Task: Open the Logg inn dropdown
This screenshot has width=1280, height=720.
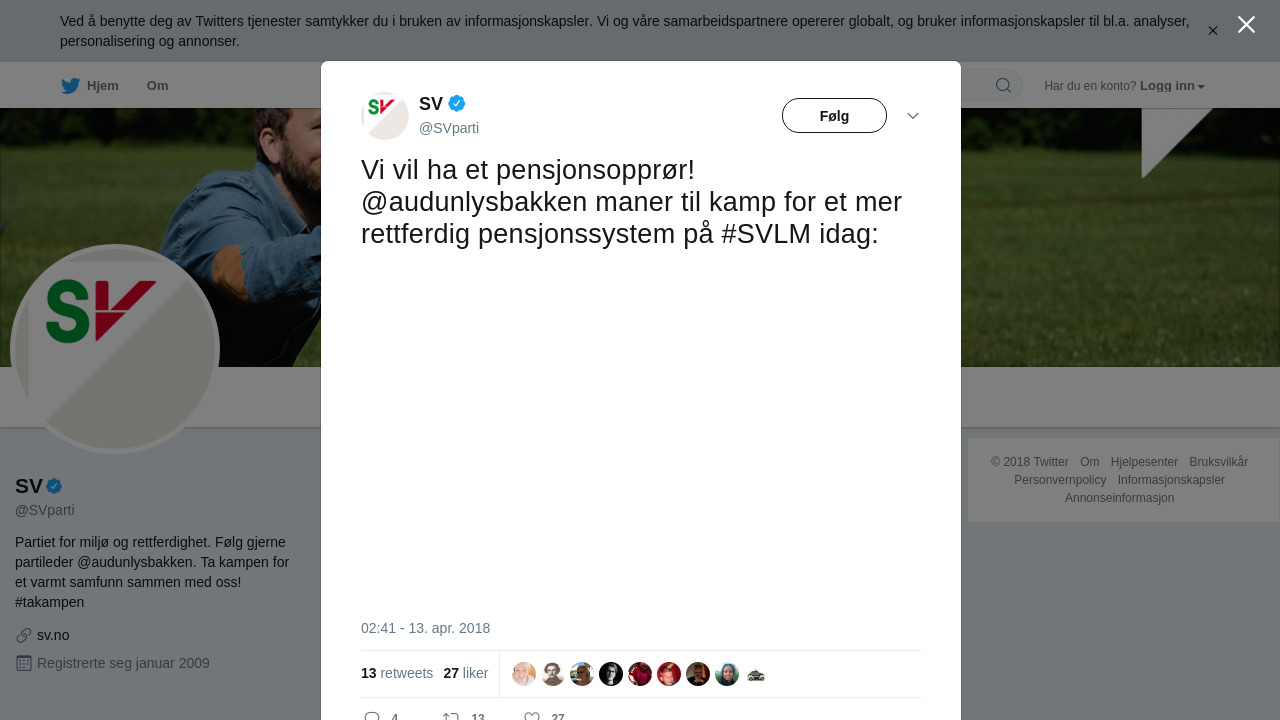Action: pos(1172,86)
